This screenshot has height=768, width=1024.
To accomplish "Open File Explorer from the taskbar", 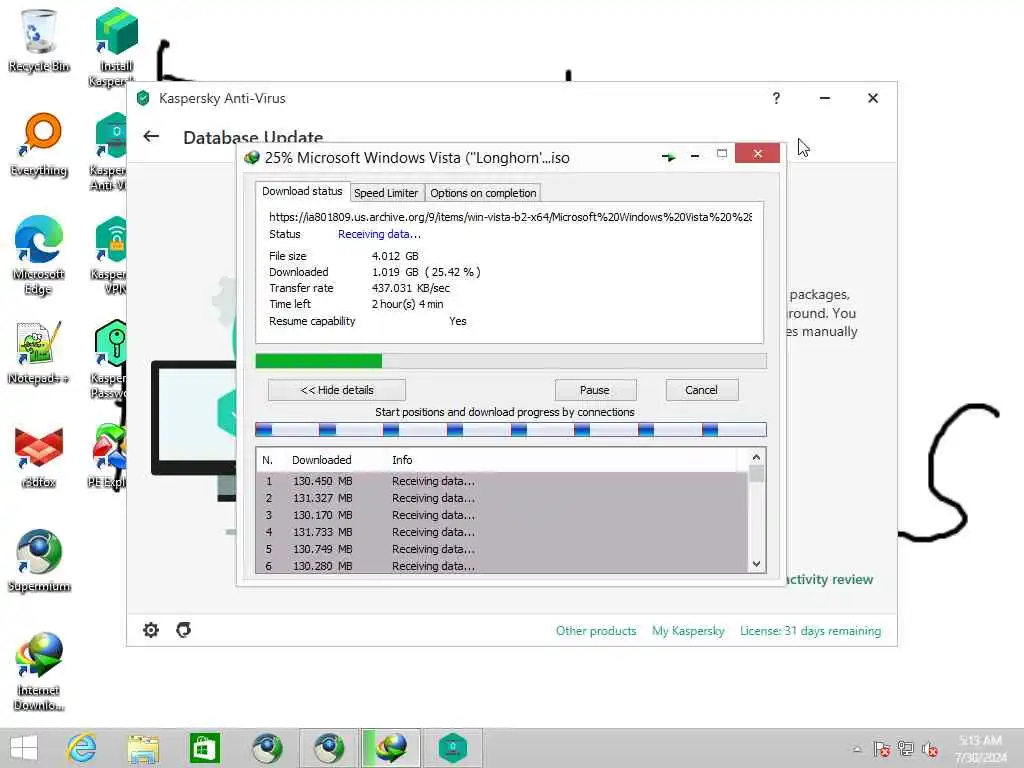I will (x=143, y=748).
